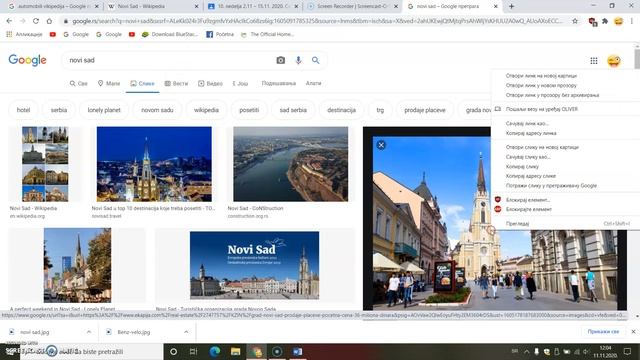Click Cortana circle in taskbar
The height and width of the screenshot is (360, 640).
173,351
